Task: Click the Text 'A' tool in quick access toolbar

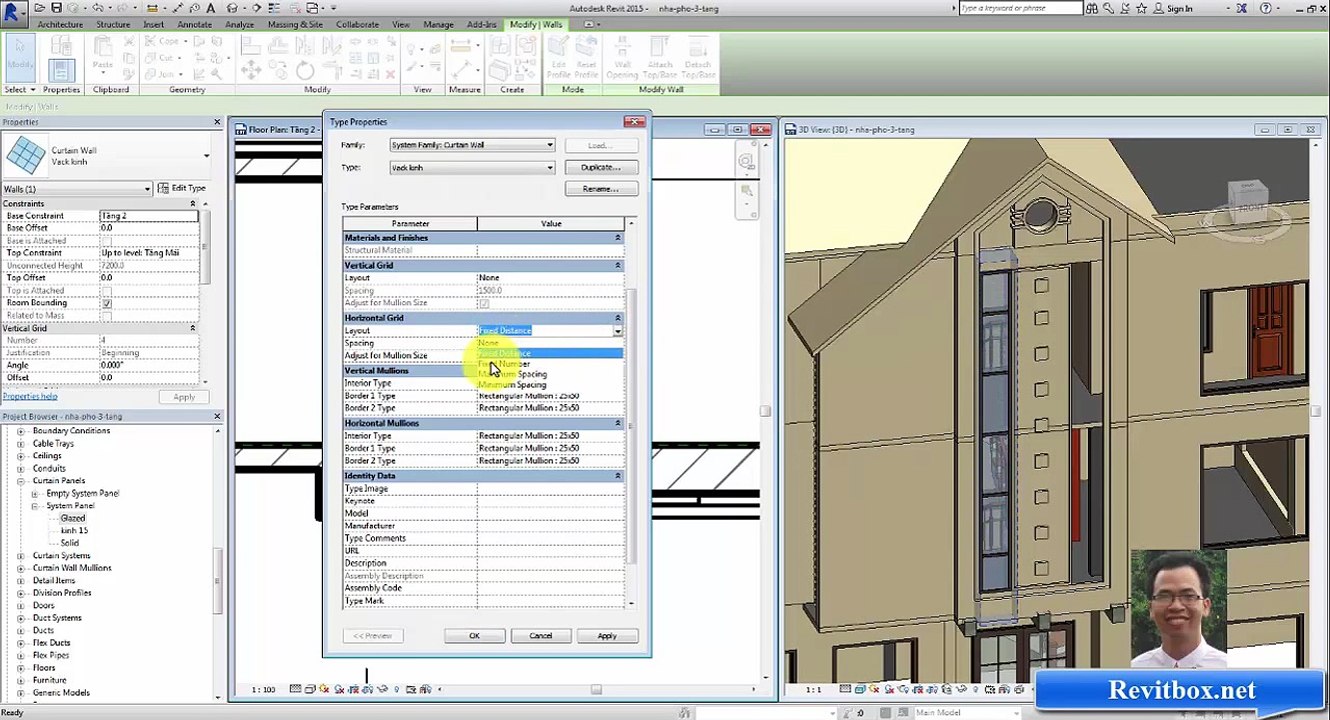Action: pos(210,8)
